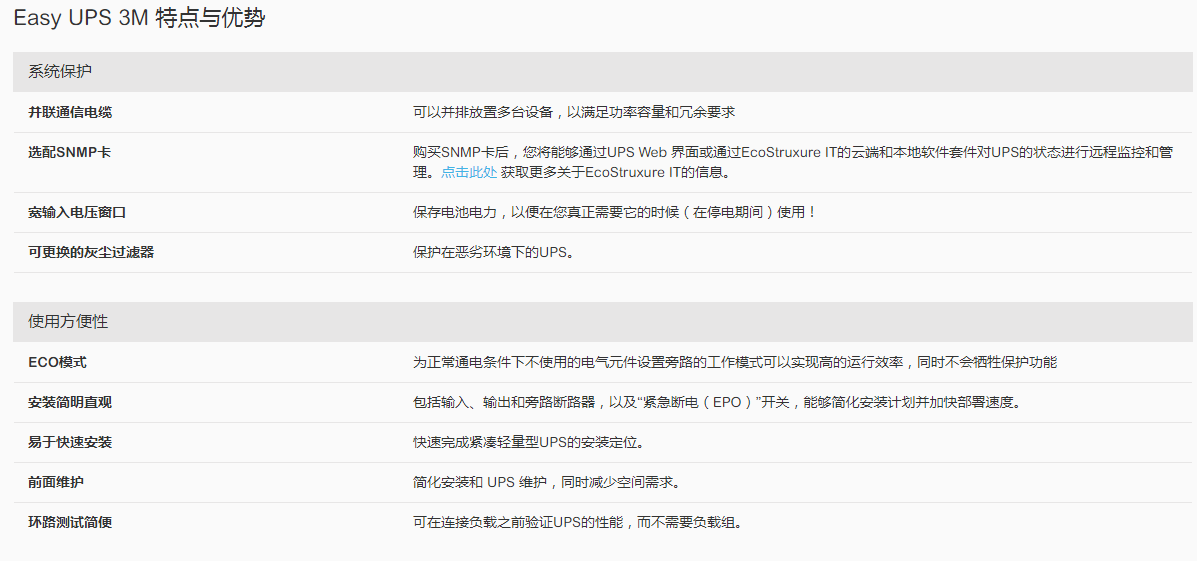Click the 宽输入电压窗口 row label

coord(77,212)
